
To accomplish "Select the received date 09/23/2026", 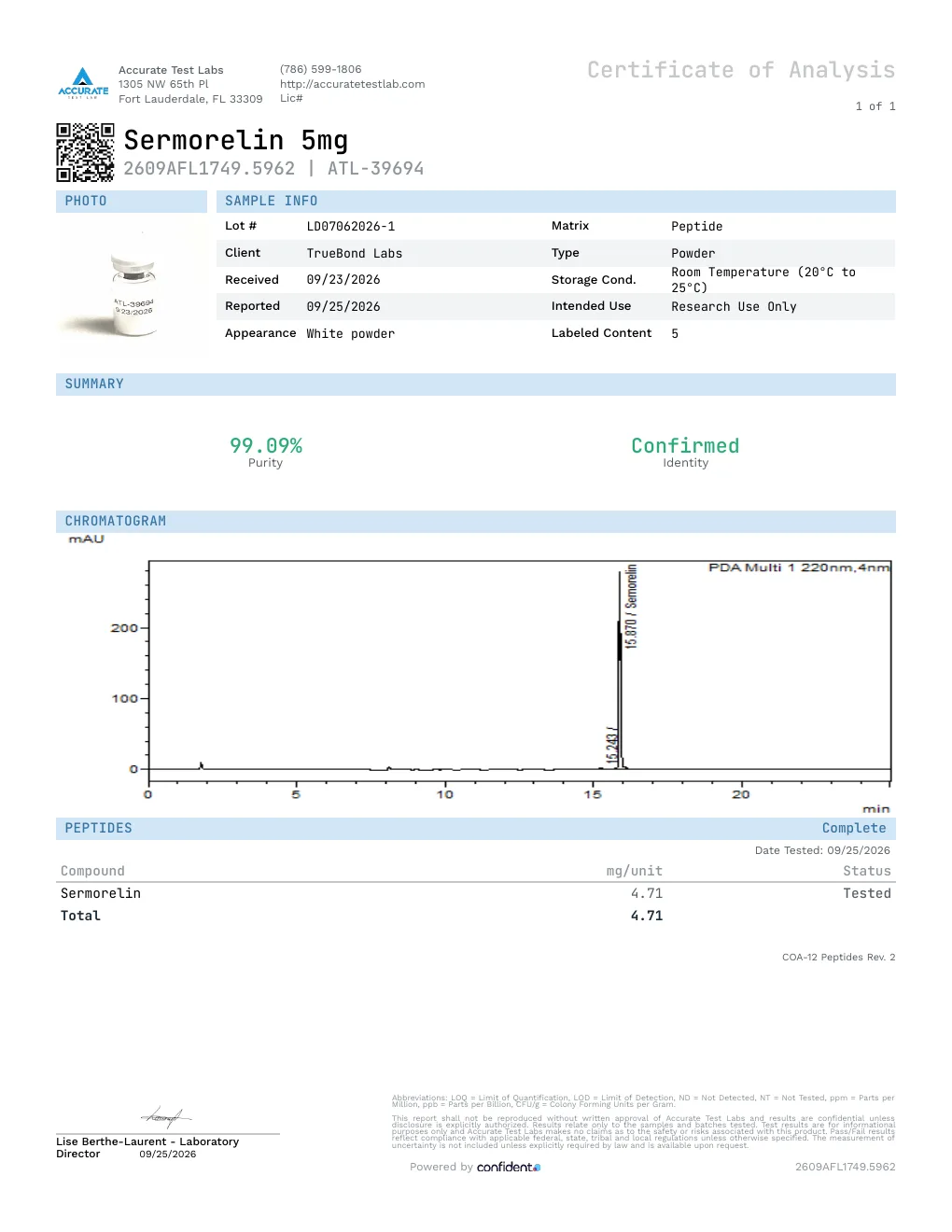I will [343, 280].
